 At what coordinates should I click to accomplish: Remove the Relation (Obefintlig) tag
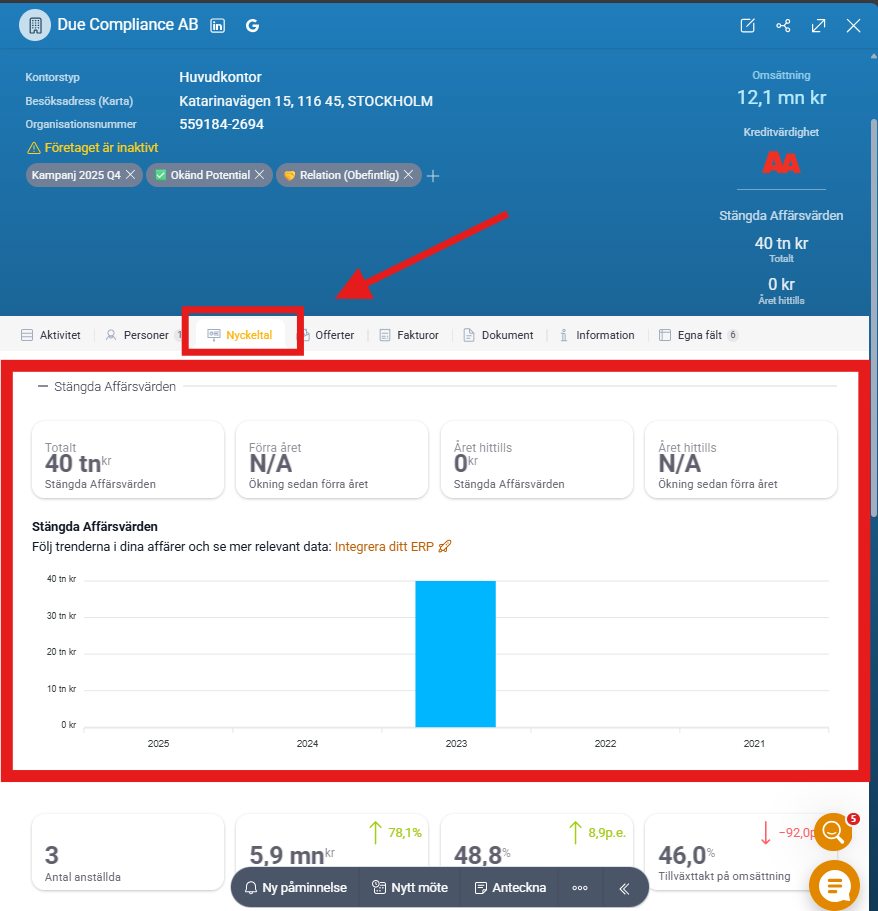[x=408, y=175]
